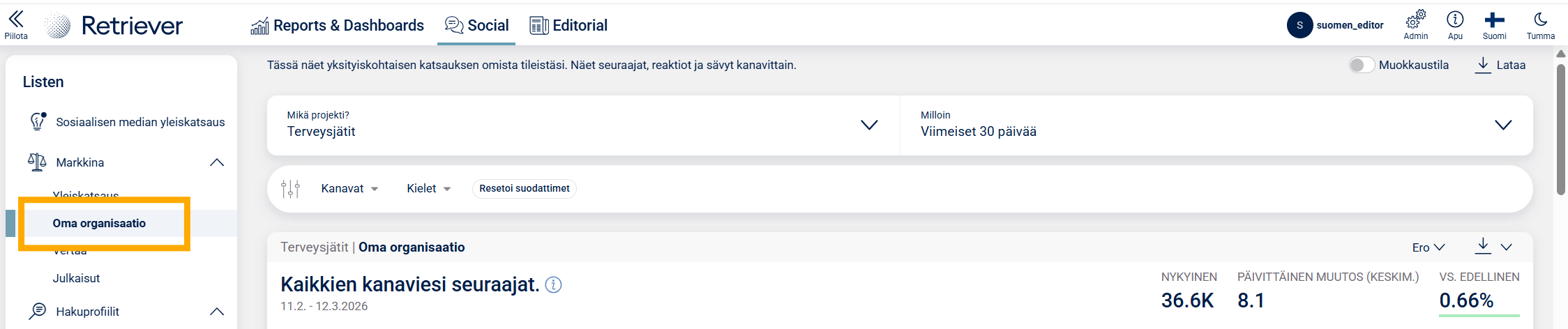Click download icon in Oma organisaatio panel
The width and height of the screenshot is (1568, 329).
1483,245
